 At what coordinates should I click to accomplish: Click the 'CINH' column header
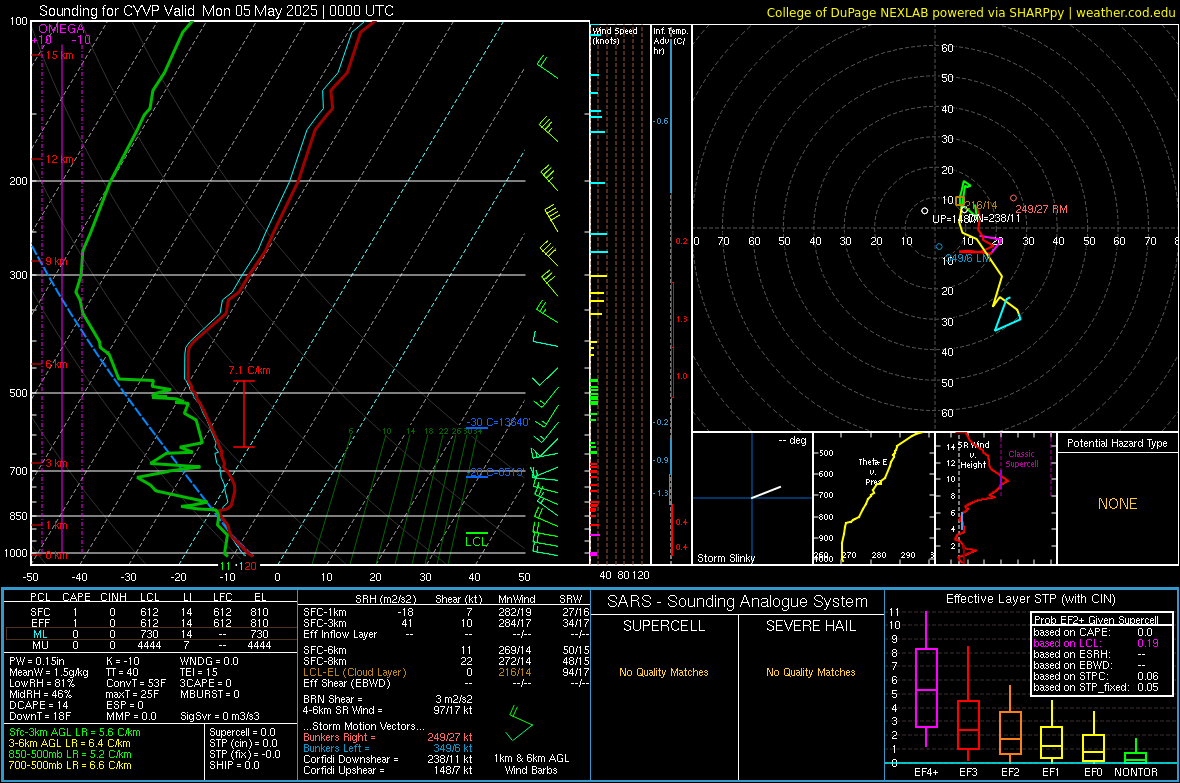coord(113,597)
